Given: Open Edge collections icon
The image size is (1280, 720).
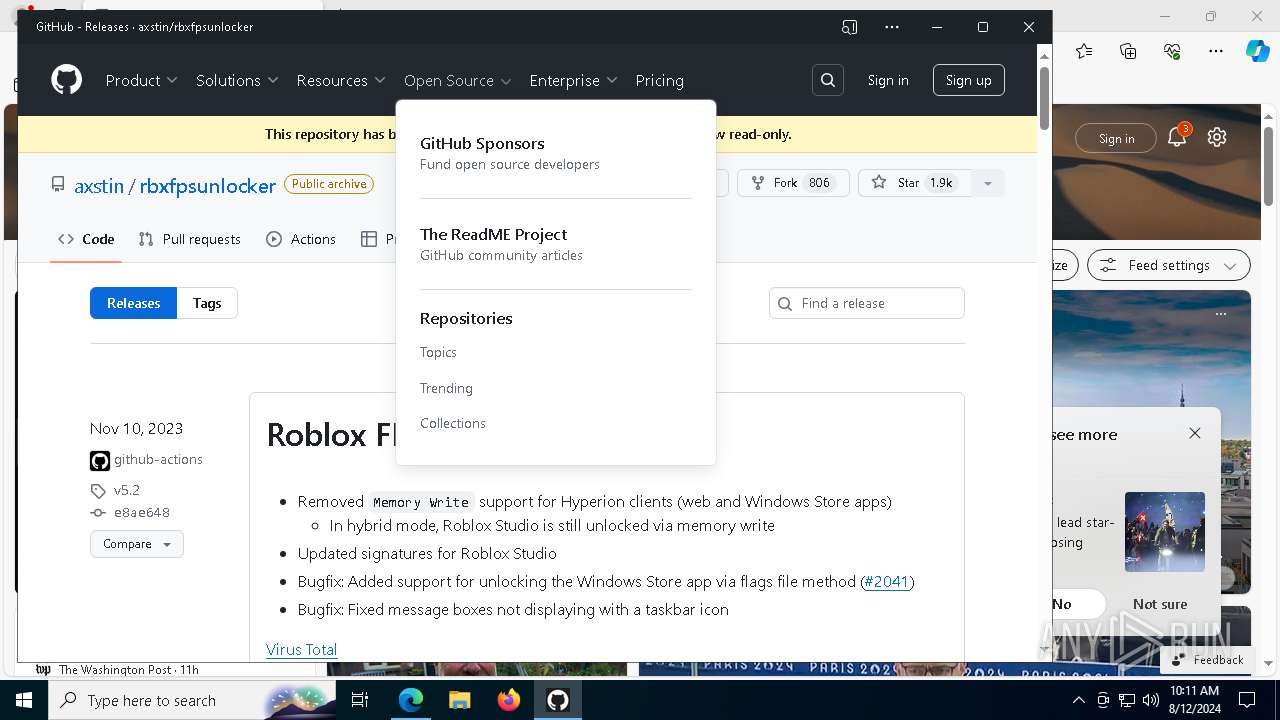Looking at the screenshot, I should [x=1129, y=51].
